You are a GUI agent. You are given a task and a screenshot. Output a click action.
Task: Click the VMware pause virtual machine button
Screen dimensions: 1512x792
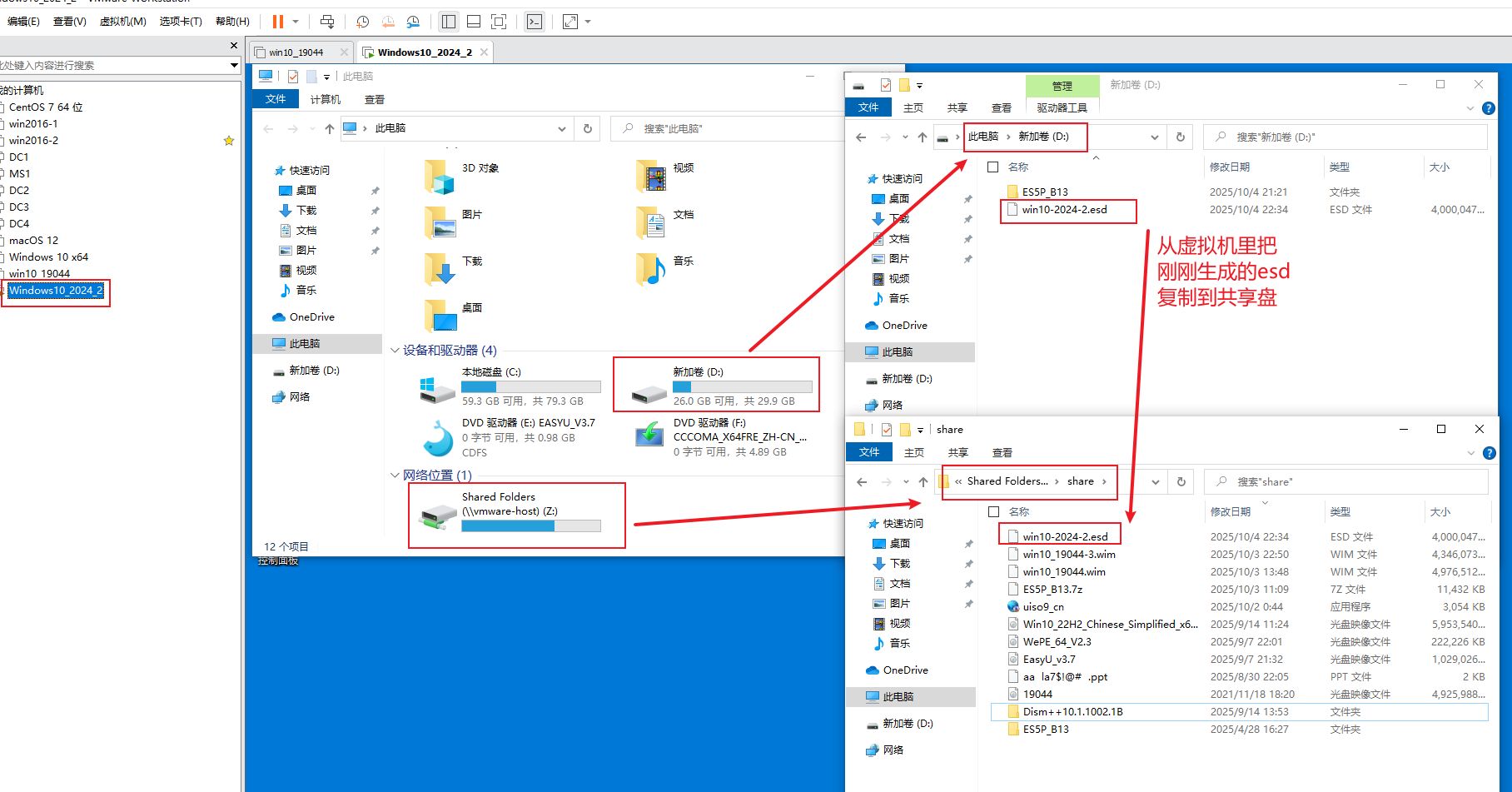point(278,22)
